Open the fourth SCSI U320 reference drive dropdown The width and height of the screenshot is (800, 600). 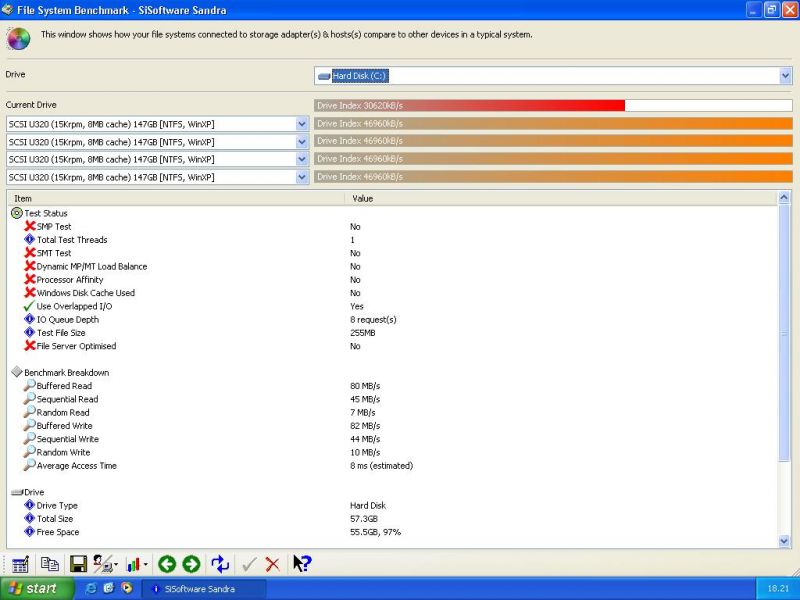point(302,177)
